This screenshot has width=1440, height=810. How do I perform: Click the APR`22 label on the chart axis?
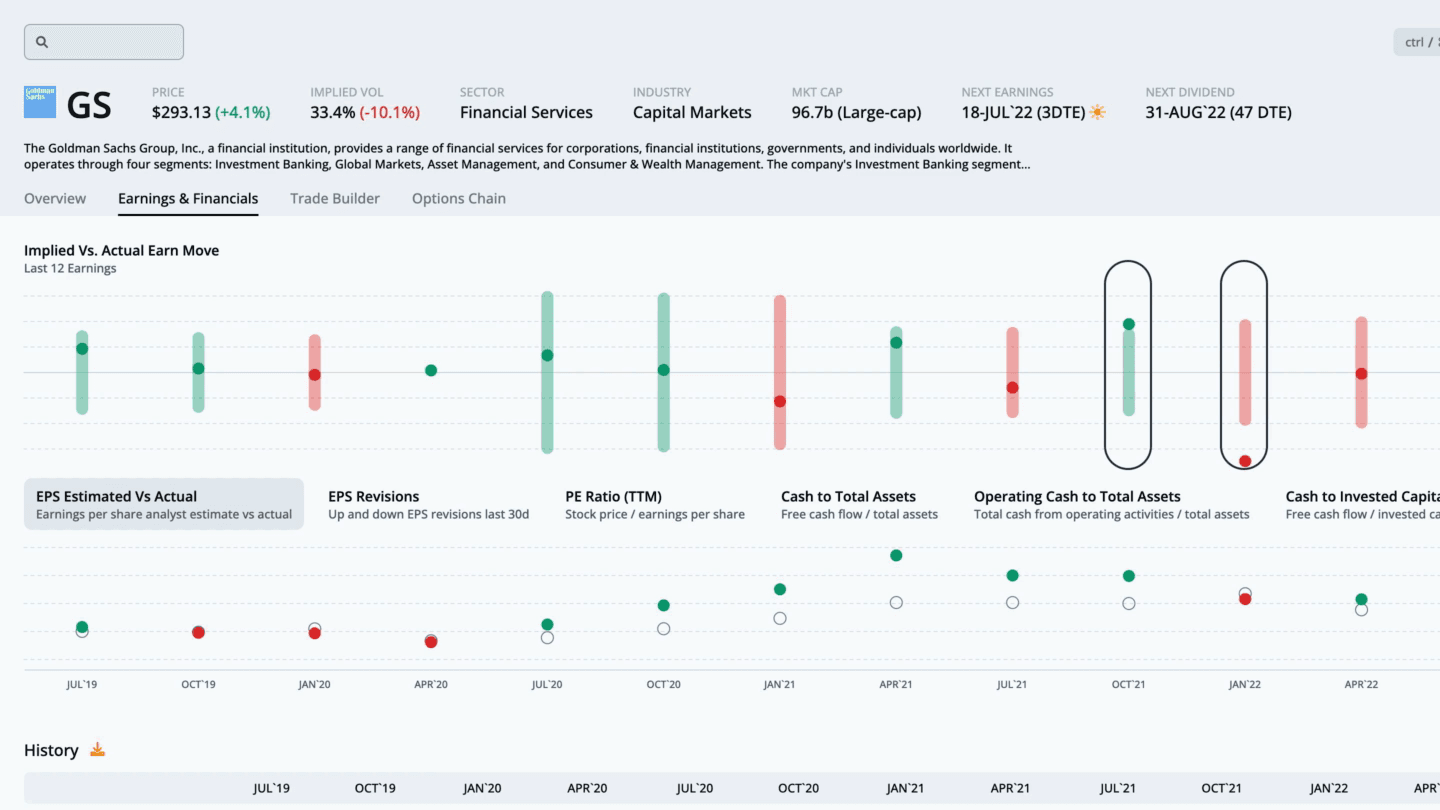click(x=1361, y=685)
